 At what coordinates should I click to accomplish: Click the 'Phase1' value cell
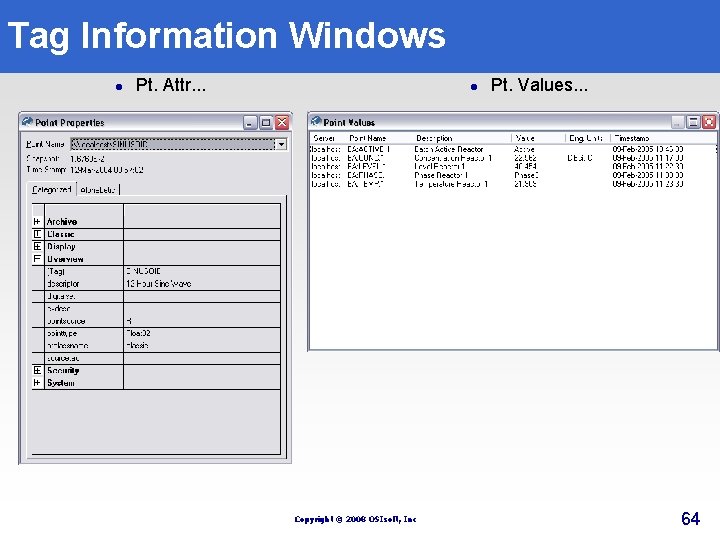click(526, 175)
